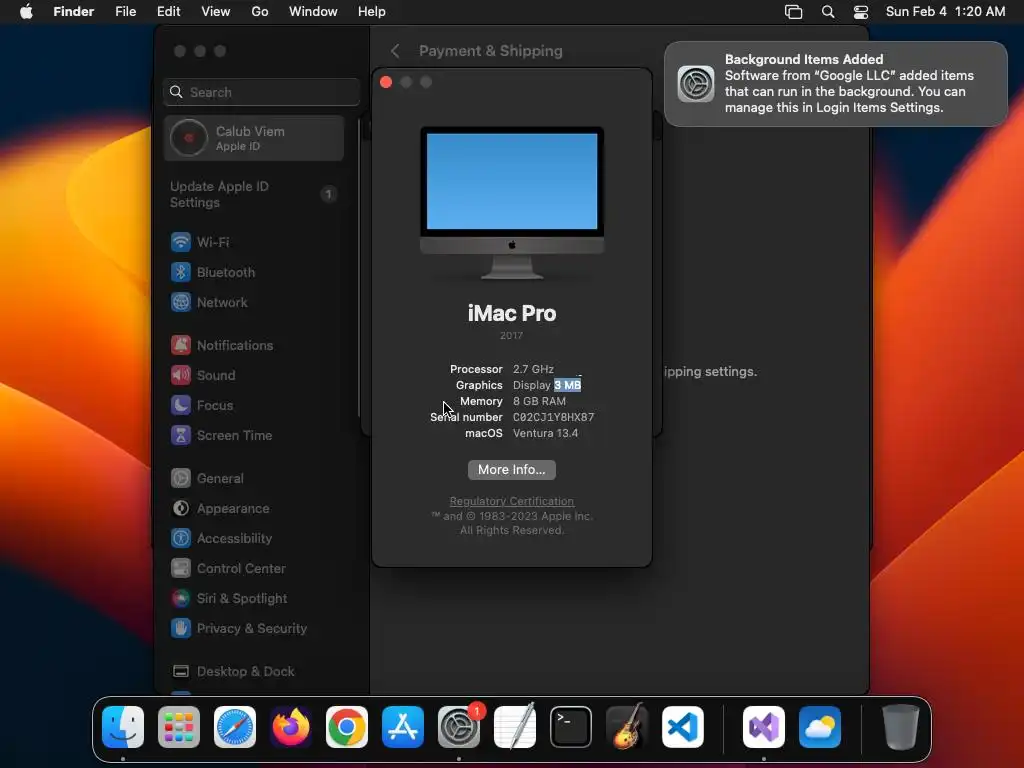
Task: Select serial number C02CJ1Y8HX87 text
Action: tap(553, 417)
